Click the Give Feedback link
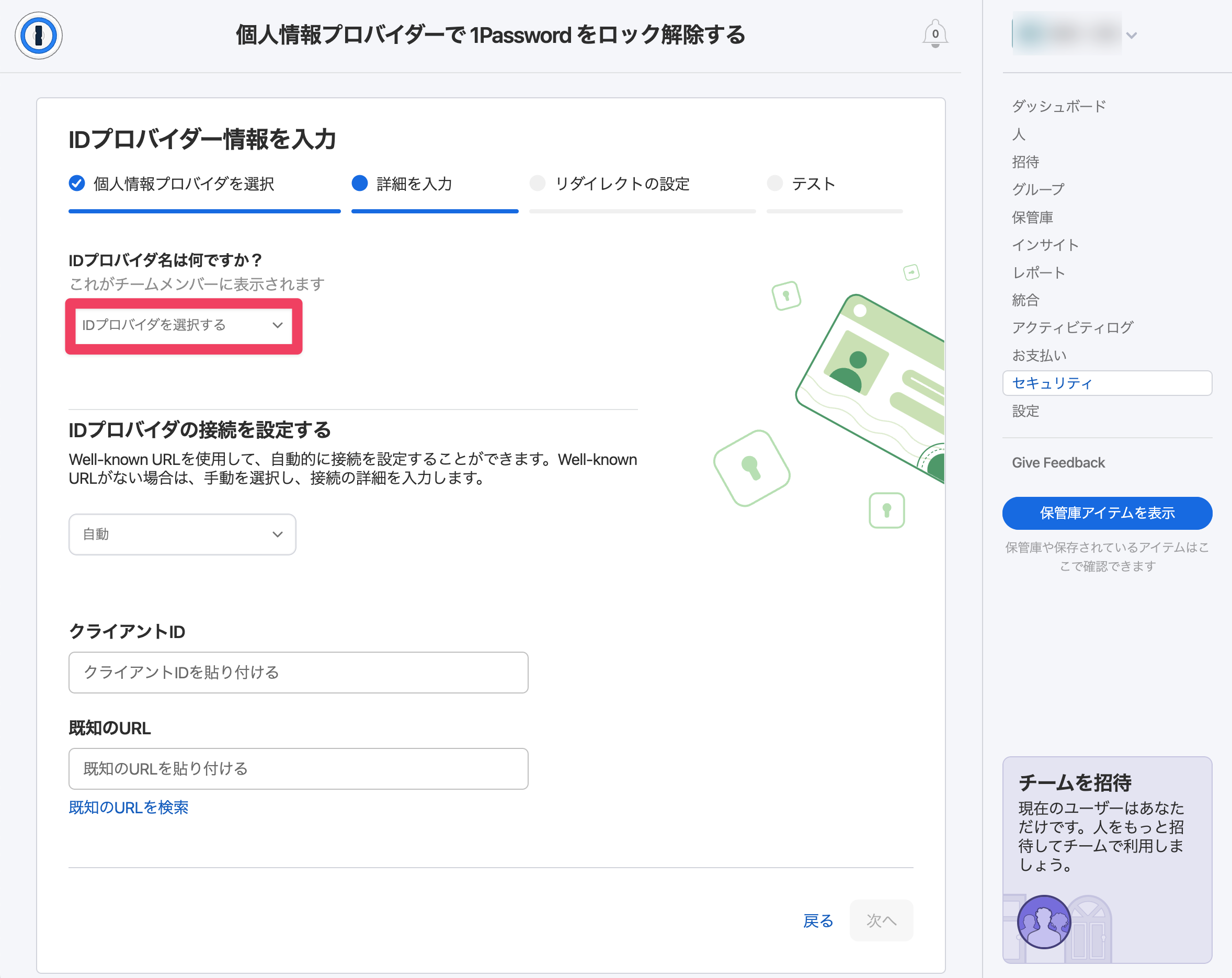The width and height of the screenshot is (1232, 978). pos(1058,462)
